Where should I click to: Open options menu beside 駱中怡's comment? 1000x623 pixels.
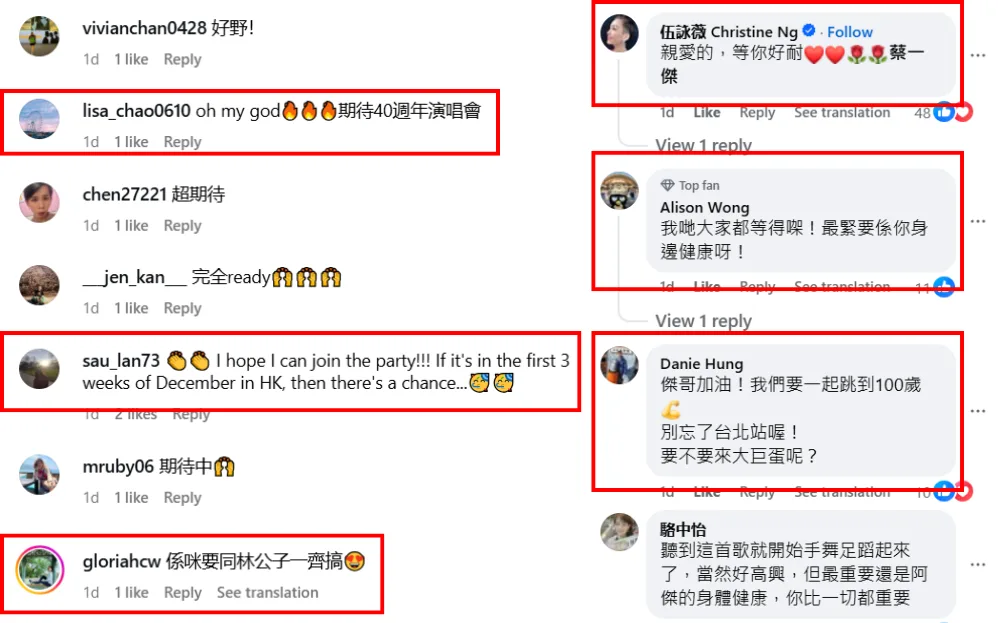pyautogui.click(x=978, y=564)
